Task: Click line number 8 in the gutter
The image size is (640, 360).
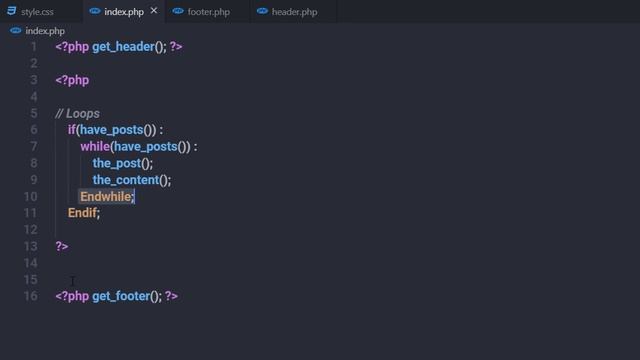Action: click(x=33, y=163)
